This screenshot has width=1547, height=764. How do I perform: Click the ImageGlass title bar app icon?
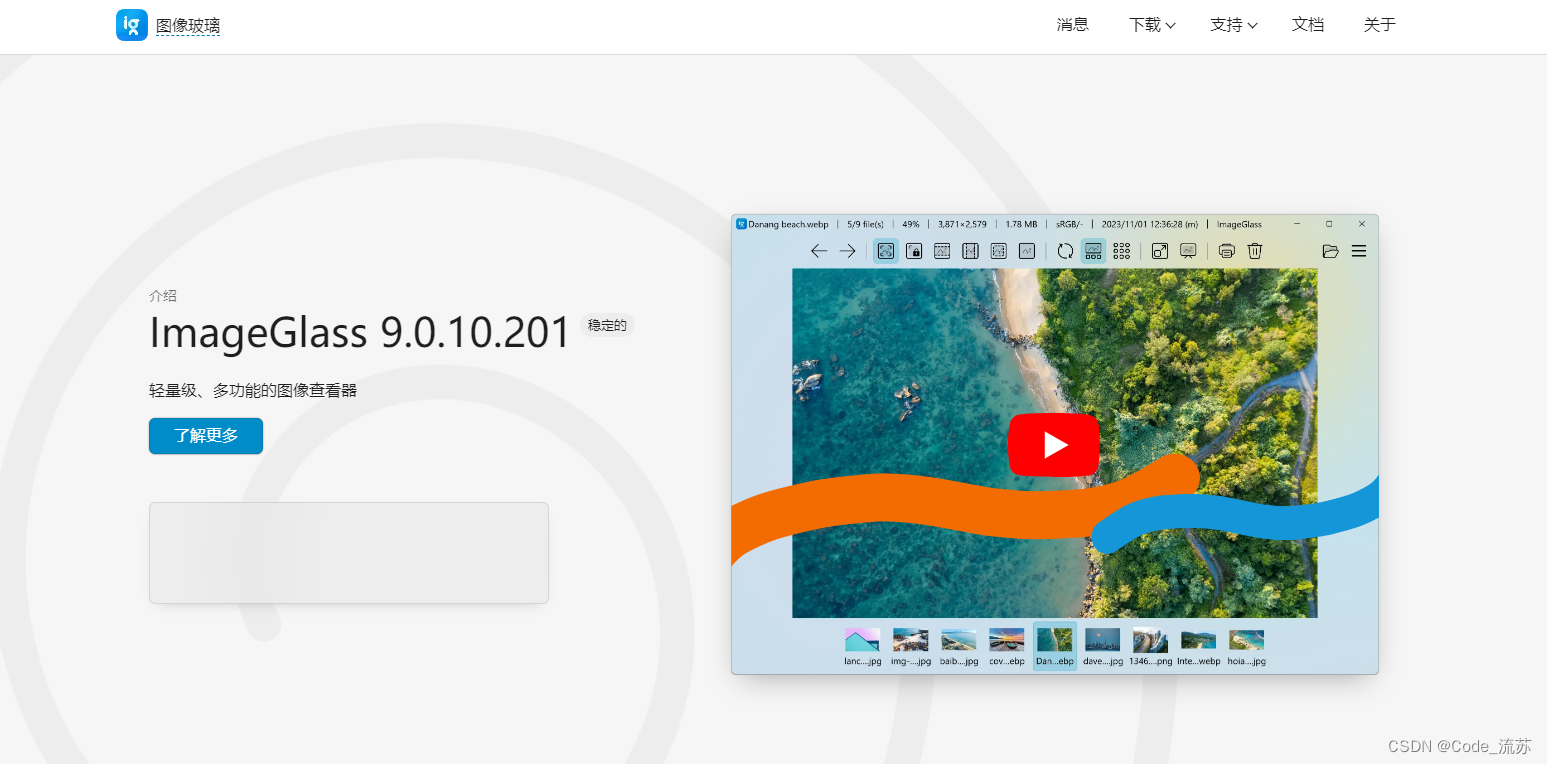click(x=741, y=224)
